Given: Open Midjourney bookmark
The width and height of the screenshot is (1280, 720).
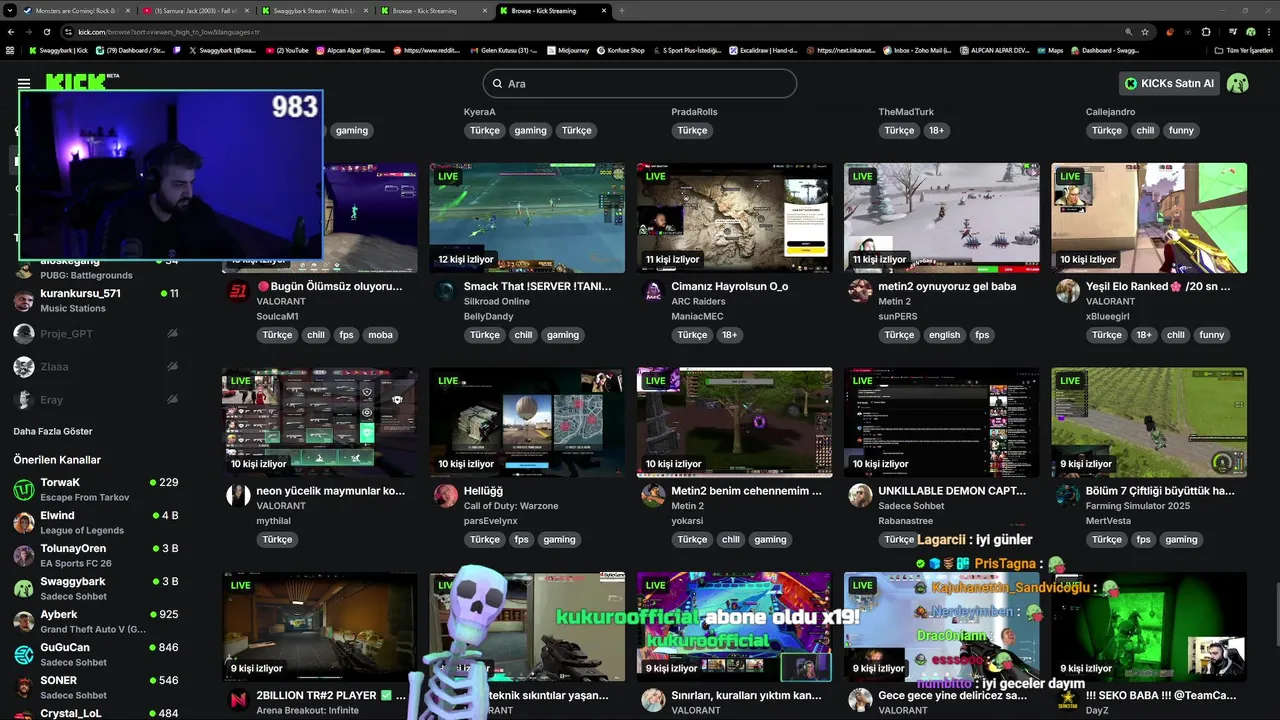Looking at the screenshot, I should [x=569, y=50].
